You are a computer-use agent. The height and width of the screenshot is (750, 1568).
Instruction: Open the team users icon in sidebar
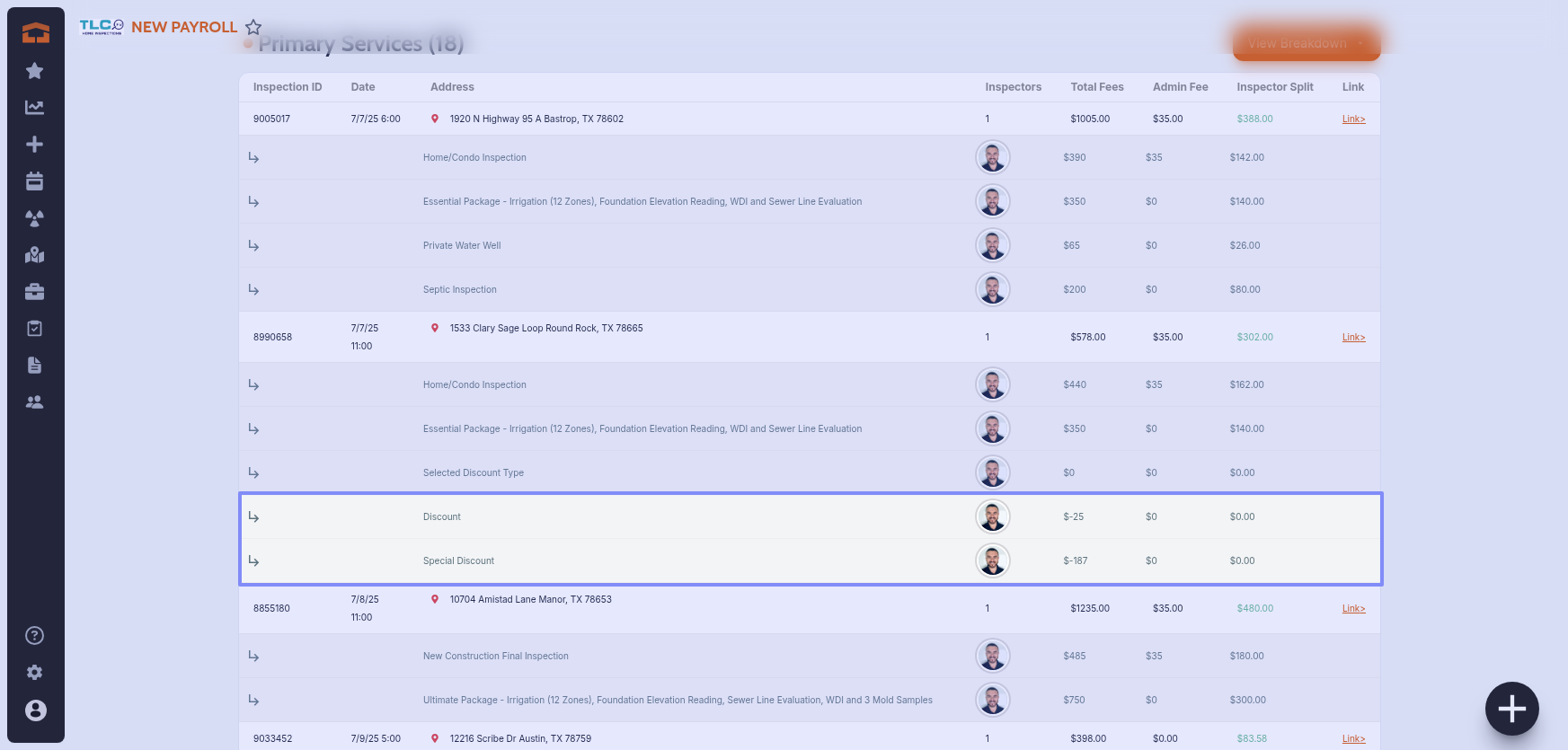(35, 402)
